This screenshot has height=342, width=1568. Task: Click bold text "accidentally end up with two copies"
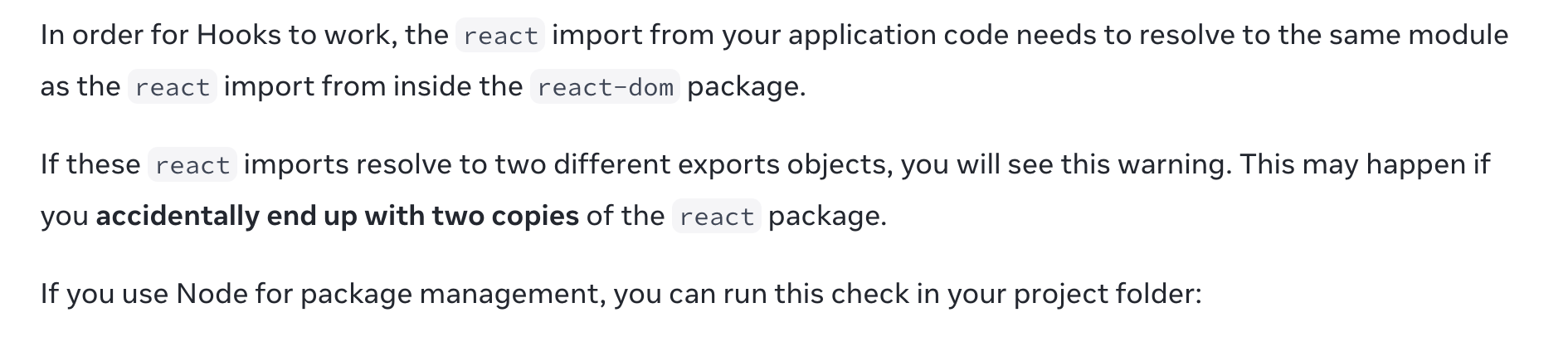click(x=338, y=216)
